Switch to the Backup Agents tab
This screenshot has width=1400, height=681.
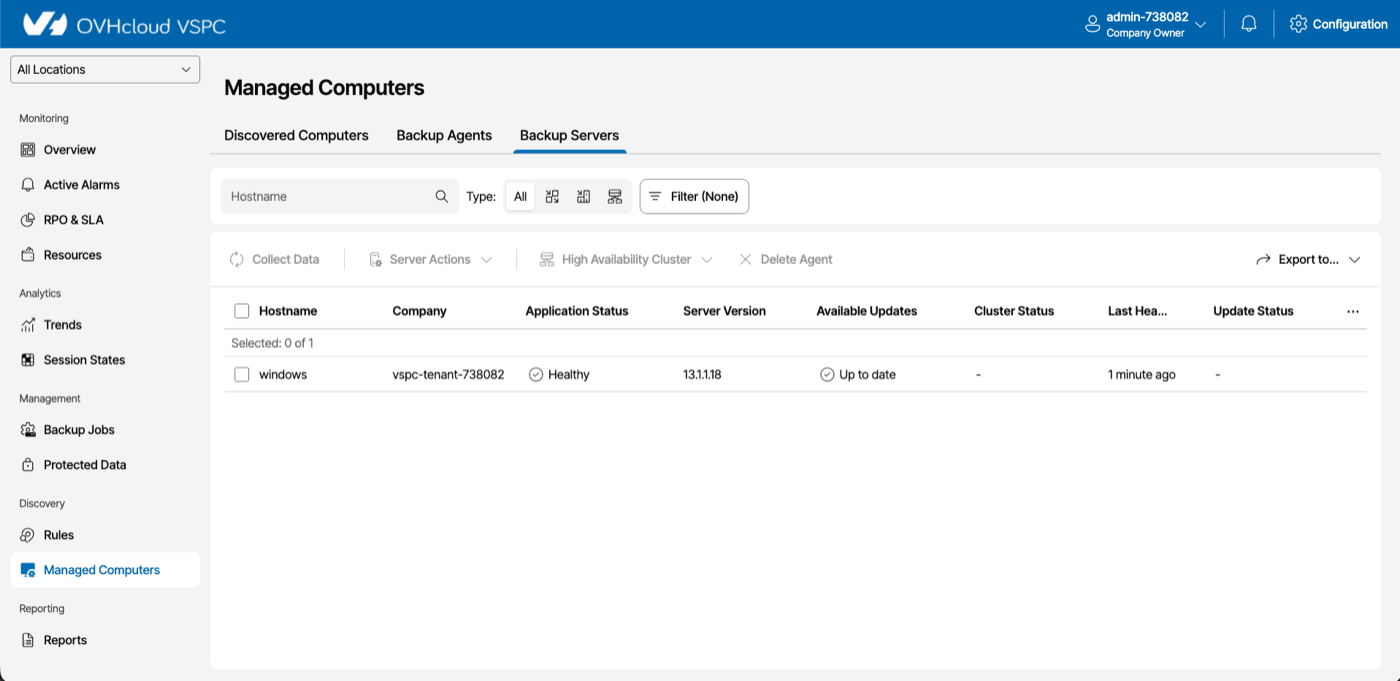444,135
